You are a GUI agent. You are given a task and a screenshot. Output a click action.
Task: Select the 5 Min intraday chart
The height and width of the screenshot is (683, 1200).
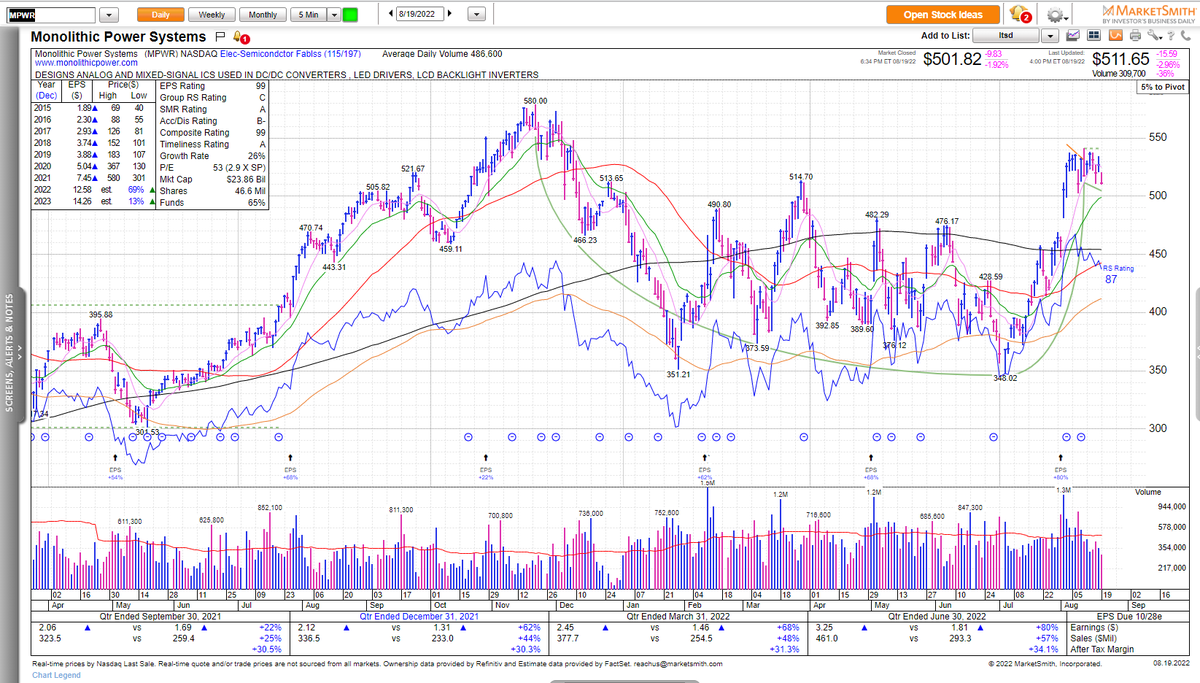[x=308, y=15]
